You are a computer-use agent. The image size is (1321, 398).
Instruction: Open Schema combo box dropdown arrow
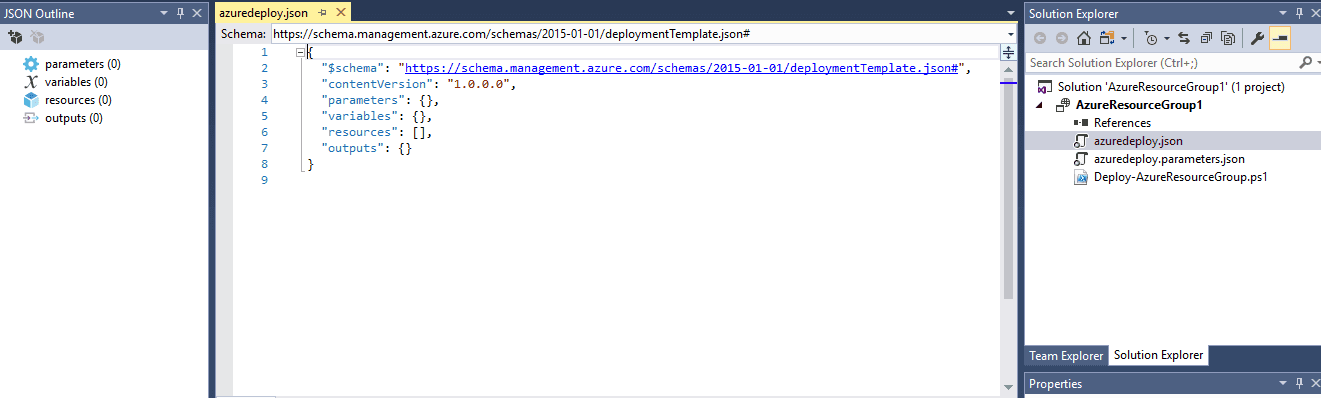(x=1011, y=34)
